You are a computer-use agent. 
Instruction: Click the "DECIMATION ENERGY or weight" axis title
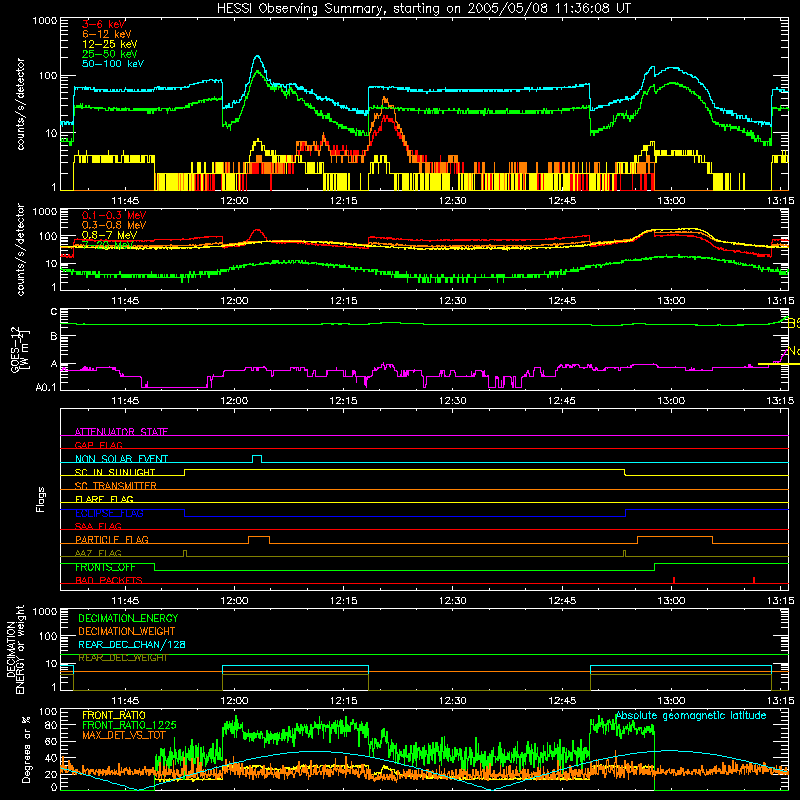coord(14,649)
